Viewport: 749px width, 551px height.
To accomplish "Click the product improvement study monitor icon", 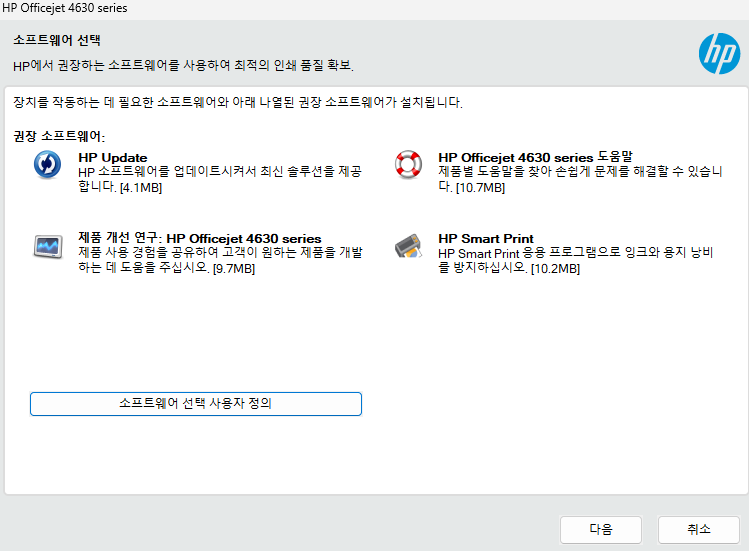I will 48,247.
